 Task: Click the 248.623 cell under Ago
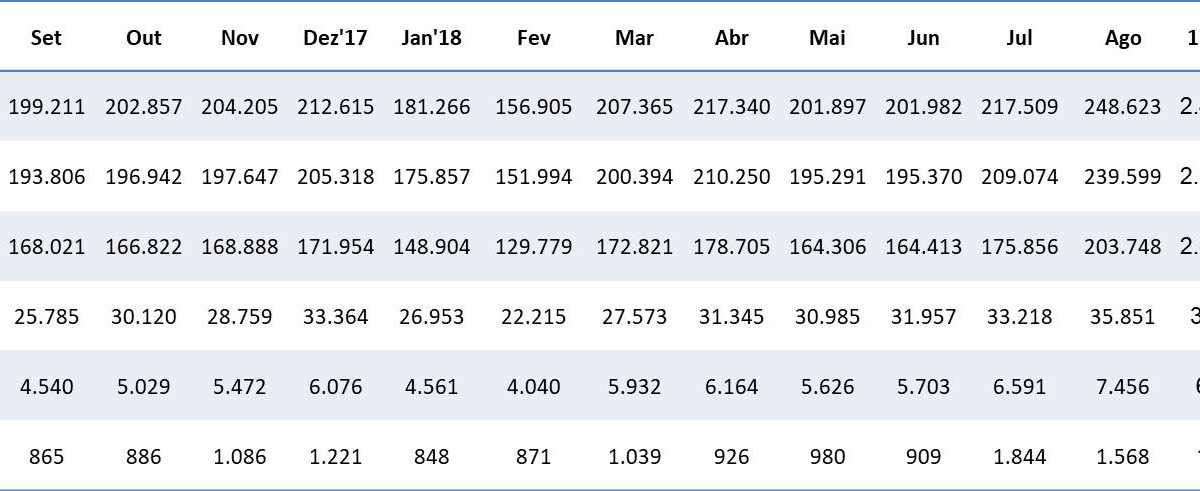pos(1123,107)
